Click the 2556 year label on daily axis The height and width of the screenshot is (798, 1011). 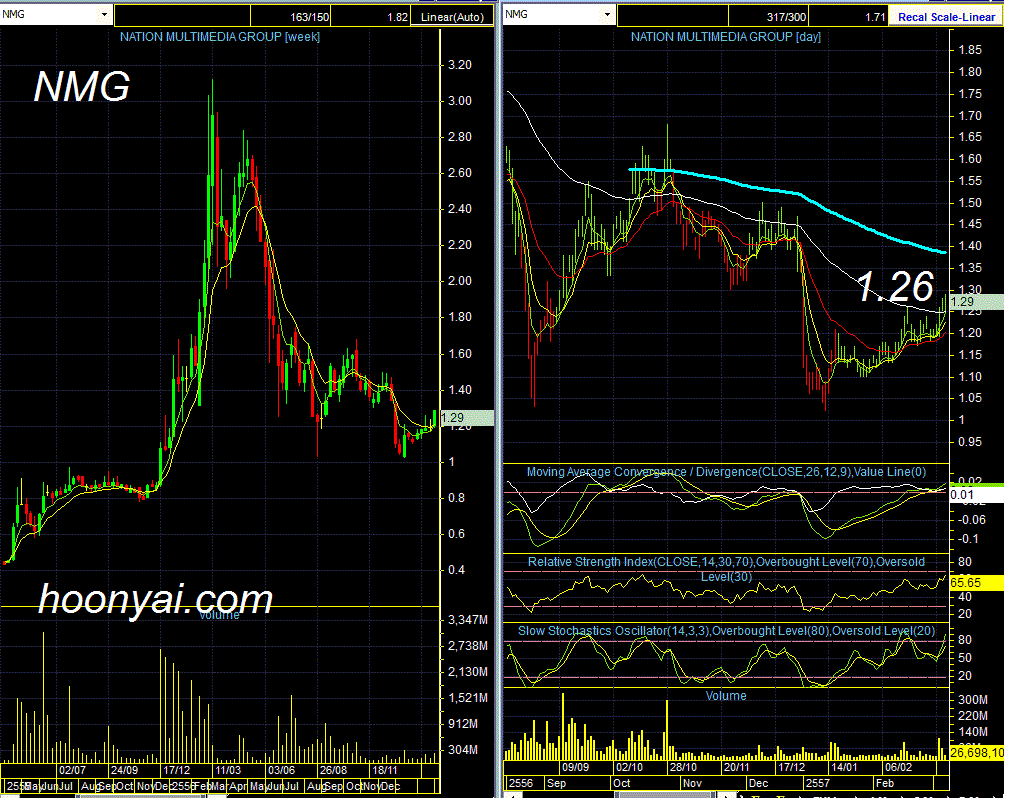pyautogui.click(x=521, y=783)
